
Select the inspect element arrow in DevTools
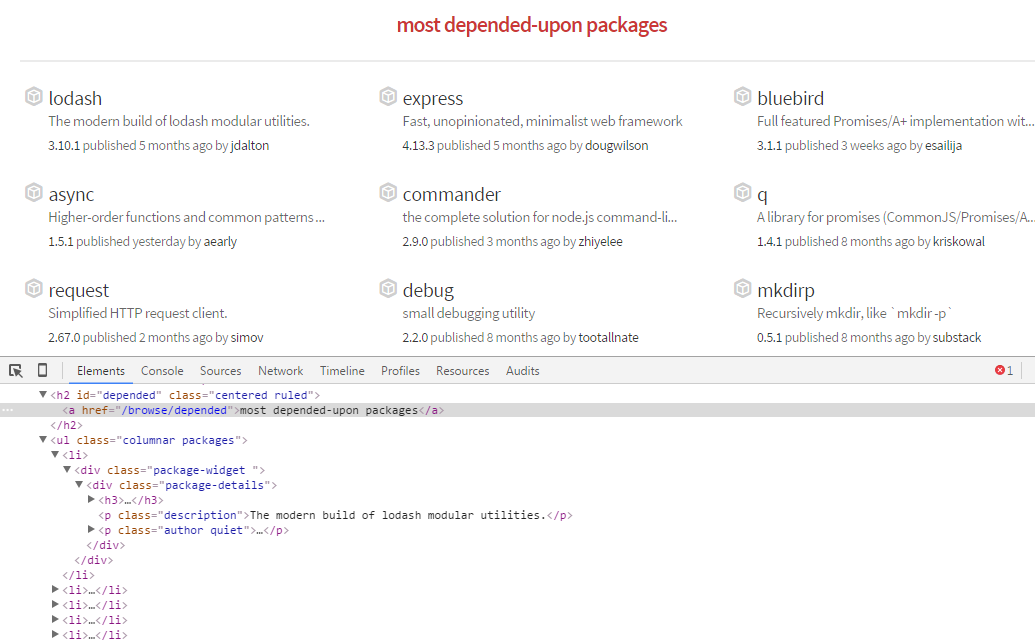[15, 370]
